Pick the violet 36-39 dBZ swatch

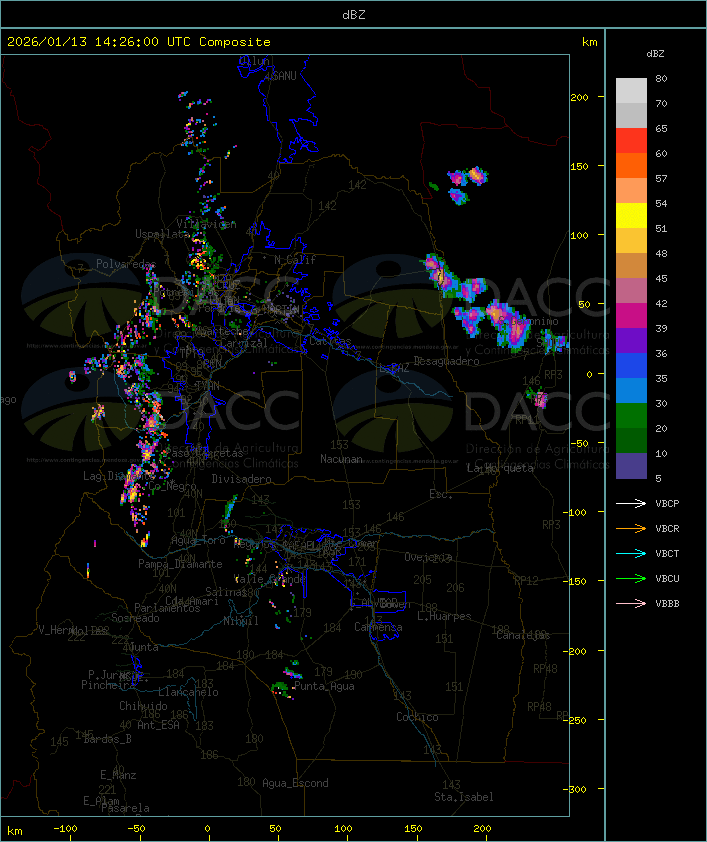631,340
